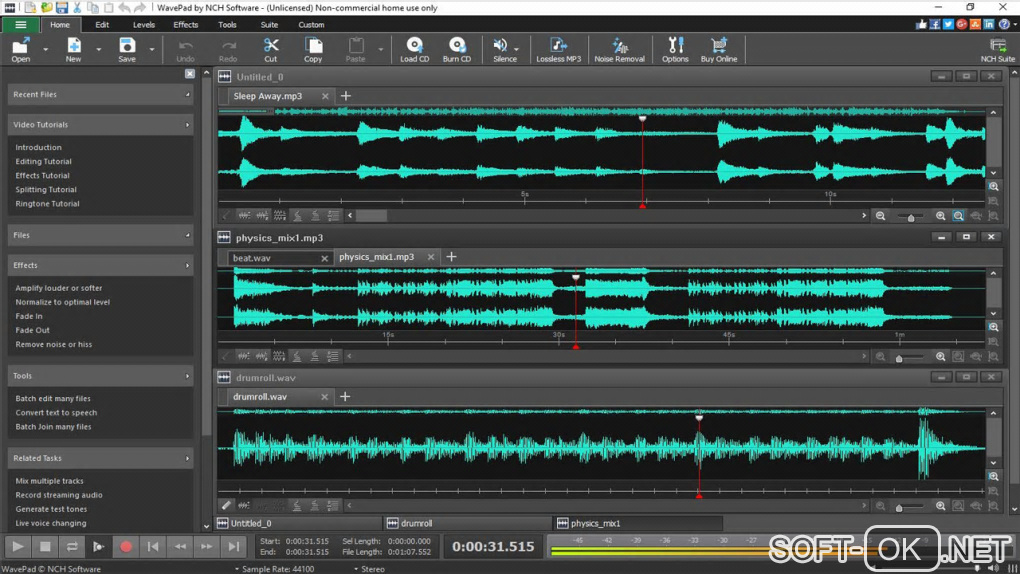This screenshot has height=574, width=1020.
Task: Click the Cut scissors icon
Action: (270, 46)
